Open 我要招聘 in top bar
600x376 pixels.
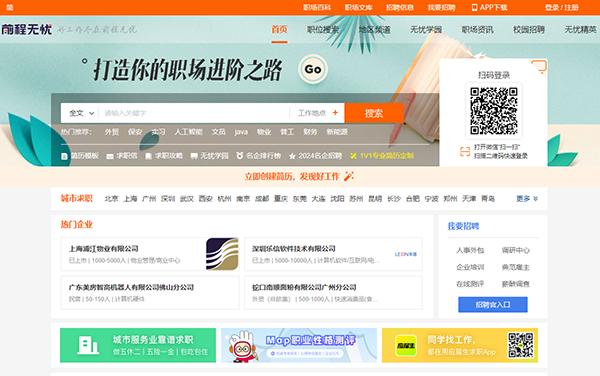pyautogui.click(x=441, y=7)
